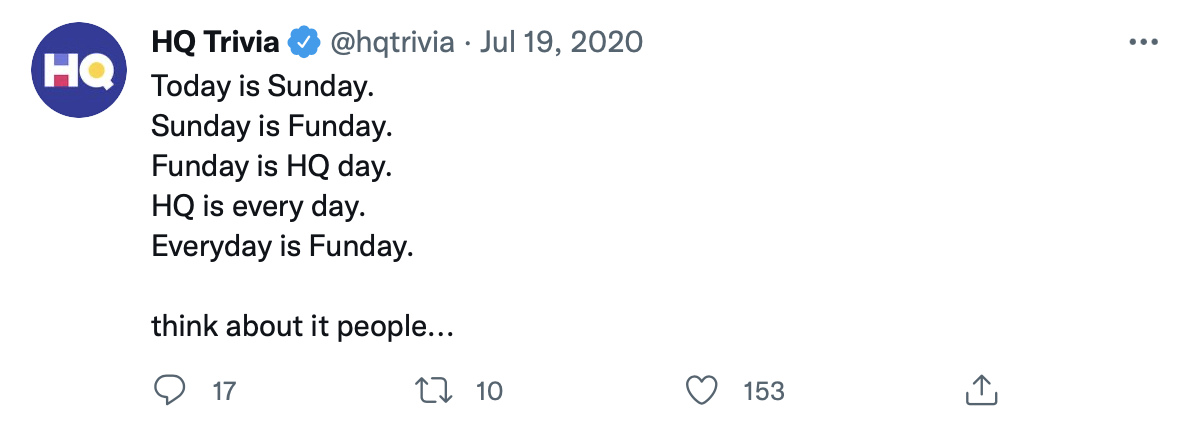Click the reply count 17
The height and width of the screenshot is (424, 1190).
point(225,391)
